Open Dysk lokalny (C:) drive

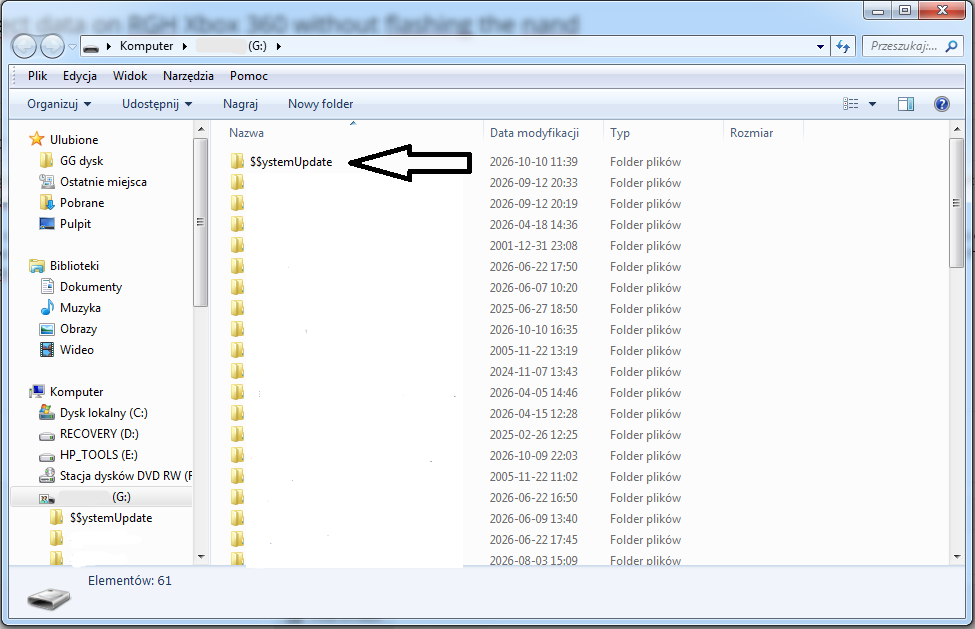103,413
